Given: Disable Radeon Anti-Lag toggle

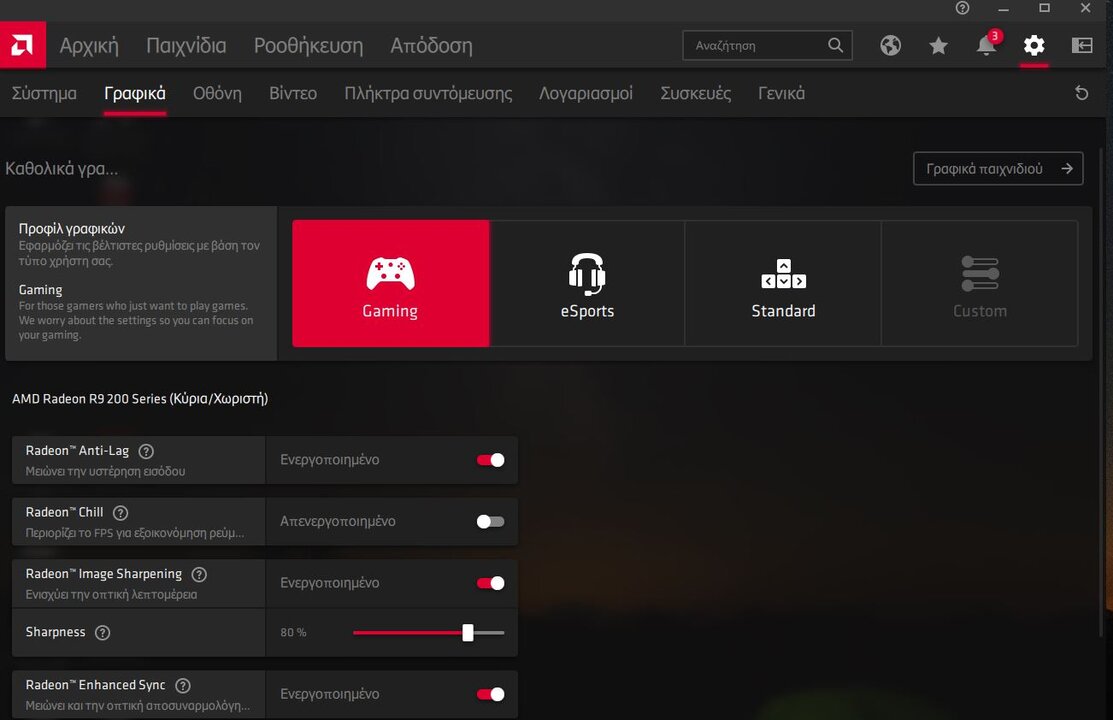Looking at the screenshot, I should [490, 460].
